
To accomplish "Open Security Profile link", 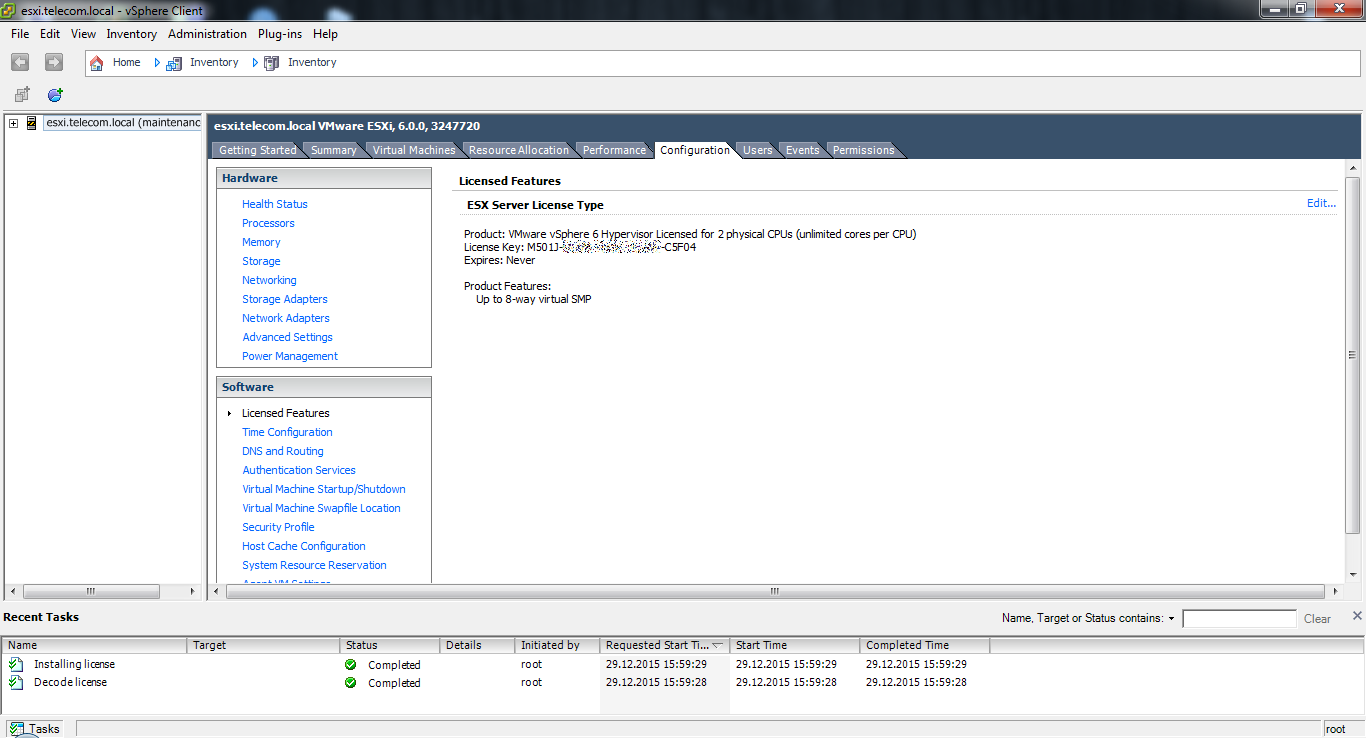I will [x=278, y=527].
